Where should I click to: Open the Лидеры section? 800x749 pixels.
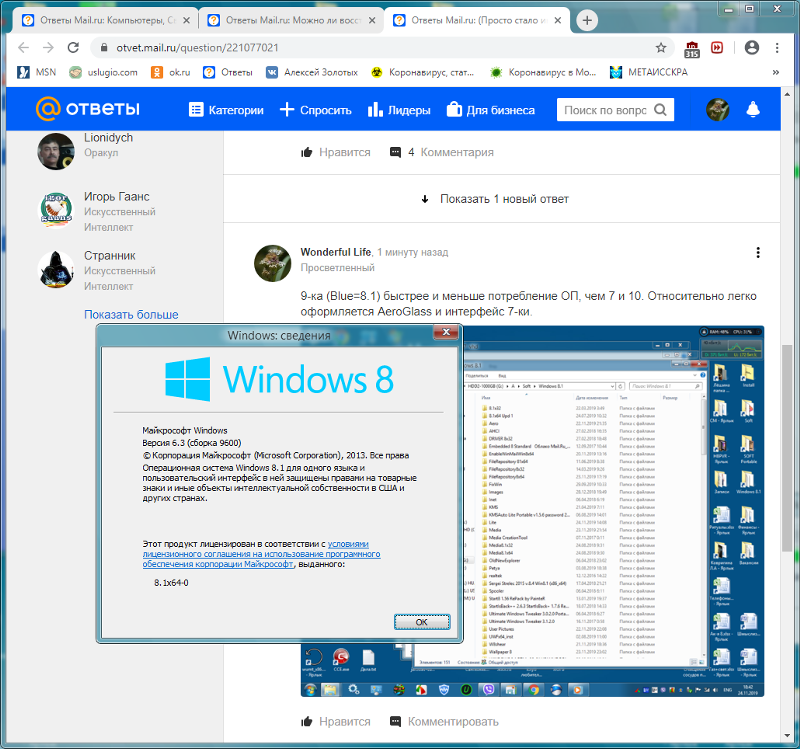click(x=399, y=110)
